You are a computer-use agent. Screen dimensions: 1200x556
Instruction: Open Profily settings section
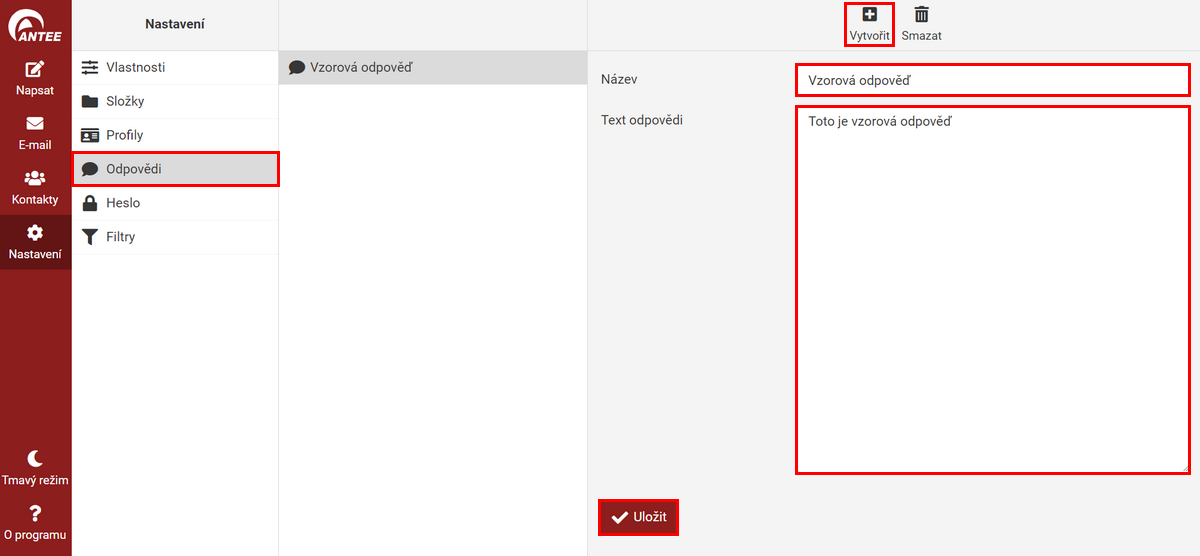coord(124,135)
